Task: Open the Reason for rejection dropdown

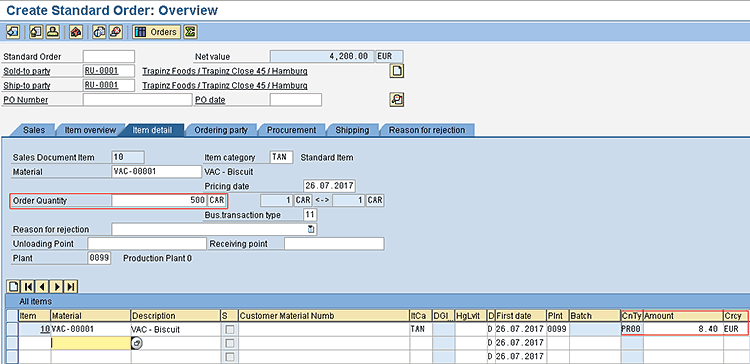Action: click(x=311, y=229)
